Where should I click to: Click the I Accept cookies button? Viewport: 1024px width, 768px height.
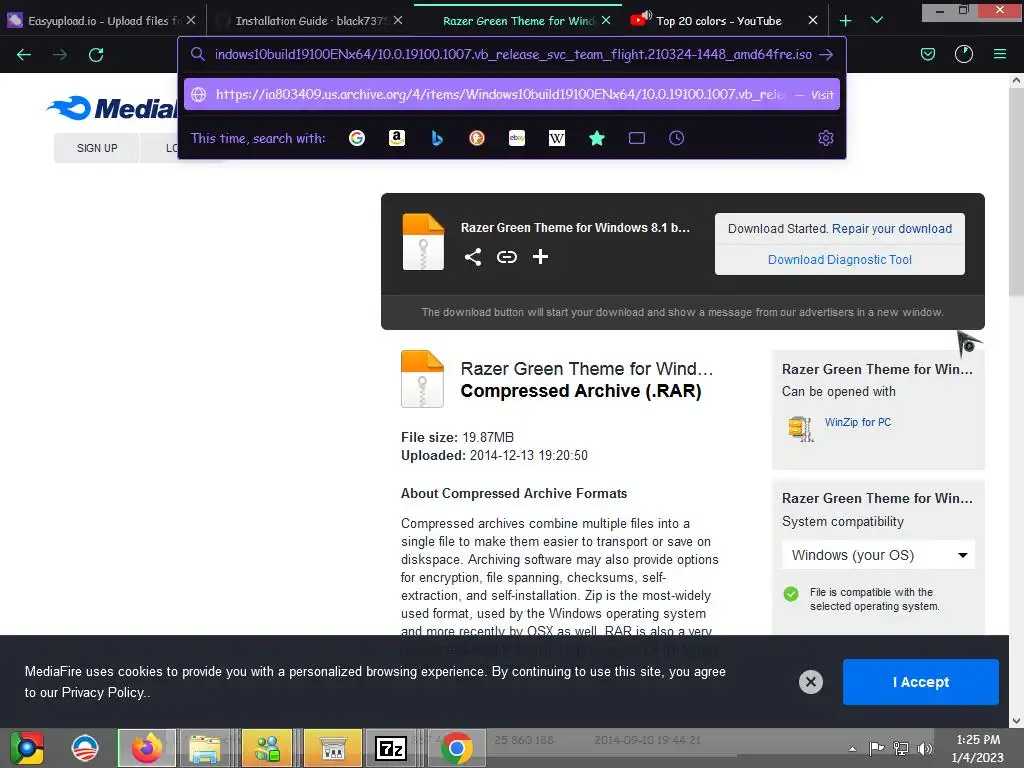point(921,682)
